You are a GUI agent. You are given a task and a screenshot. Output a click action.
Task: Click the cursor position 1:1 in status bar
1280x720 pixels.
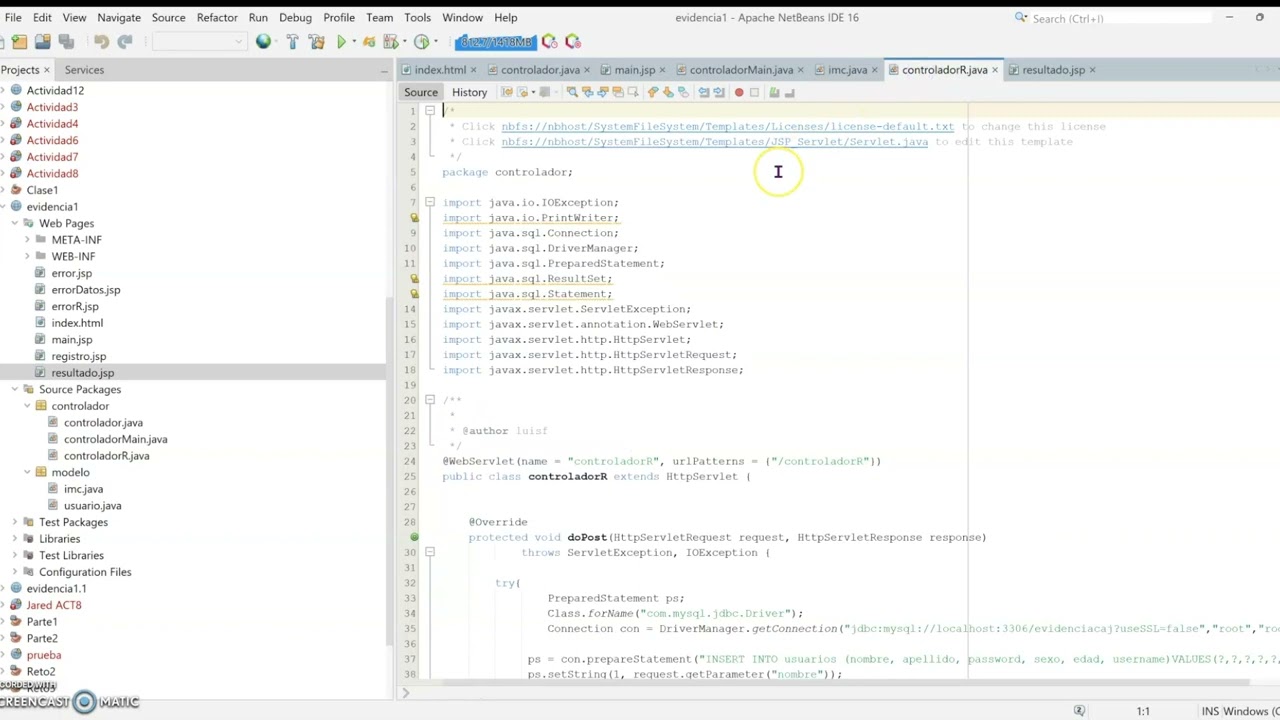(x=1142, y=711)
